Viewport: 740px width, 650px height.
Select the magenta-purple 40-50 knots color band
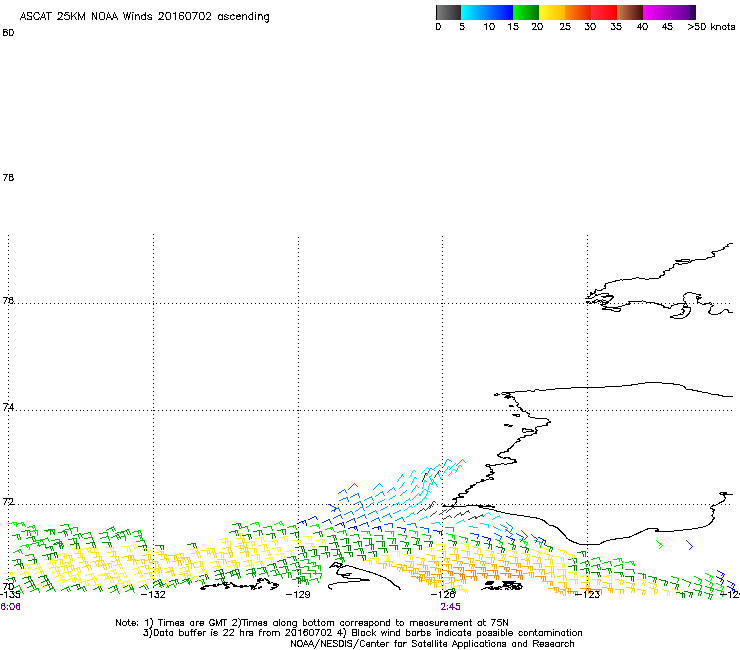click(x=669, y=12)
